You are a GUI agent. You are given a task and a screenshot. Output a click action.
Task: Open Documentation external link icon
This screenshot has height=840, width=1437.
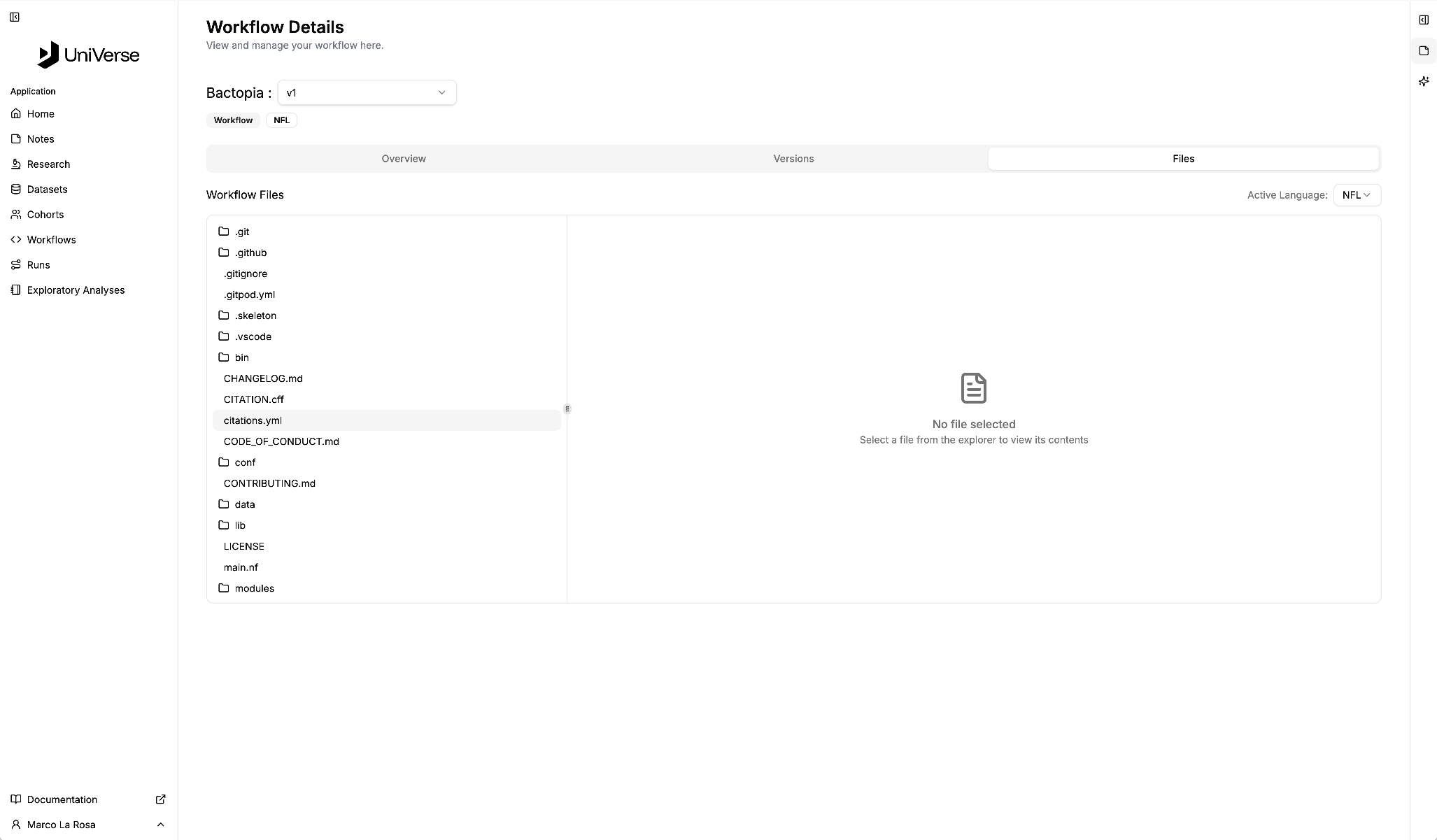point(160,799)
